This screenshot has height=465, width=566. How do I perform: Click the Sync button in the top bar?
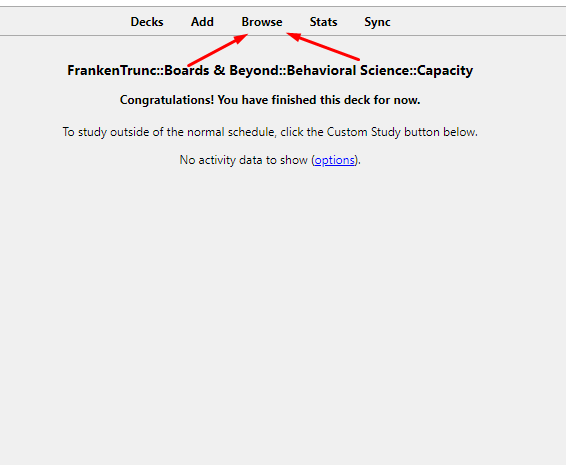coord(377,22)
